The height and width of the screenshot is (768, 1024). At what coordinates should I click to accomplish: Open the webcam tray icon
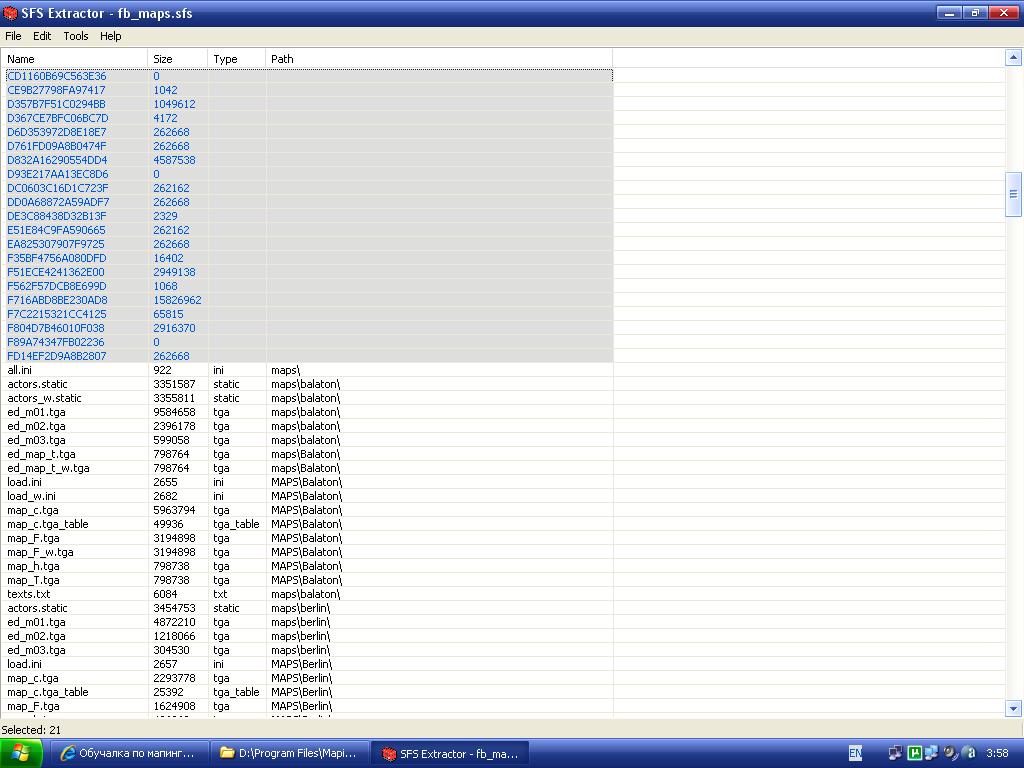coord(950,753)
